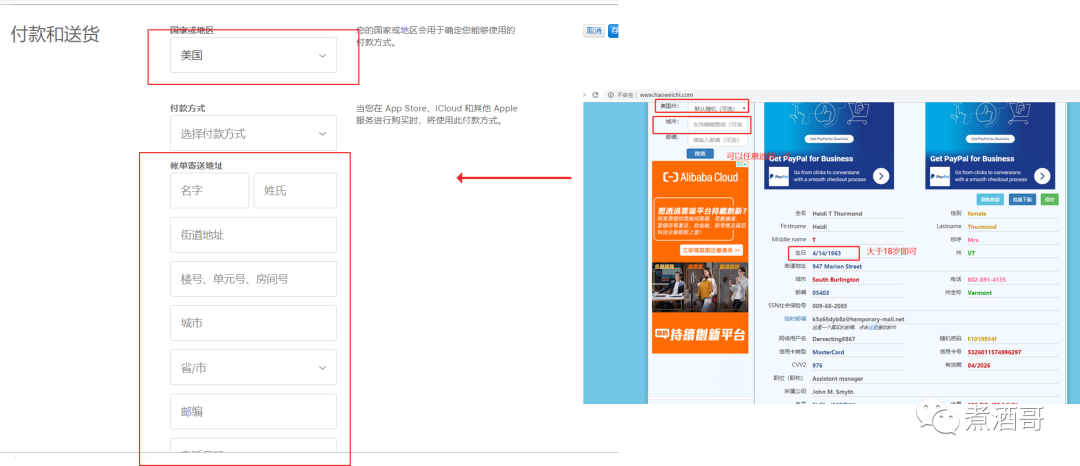Screen dimensions: 1080x466
Task: Click the 立即领取限定优惠券 coupon banner button
Action: 711,249
